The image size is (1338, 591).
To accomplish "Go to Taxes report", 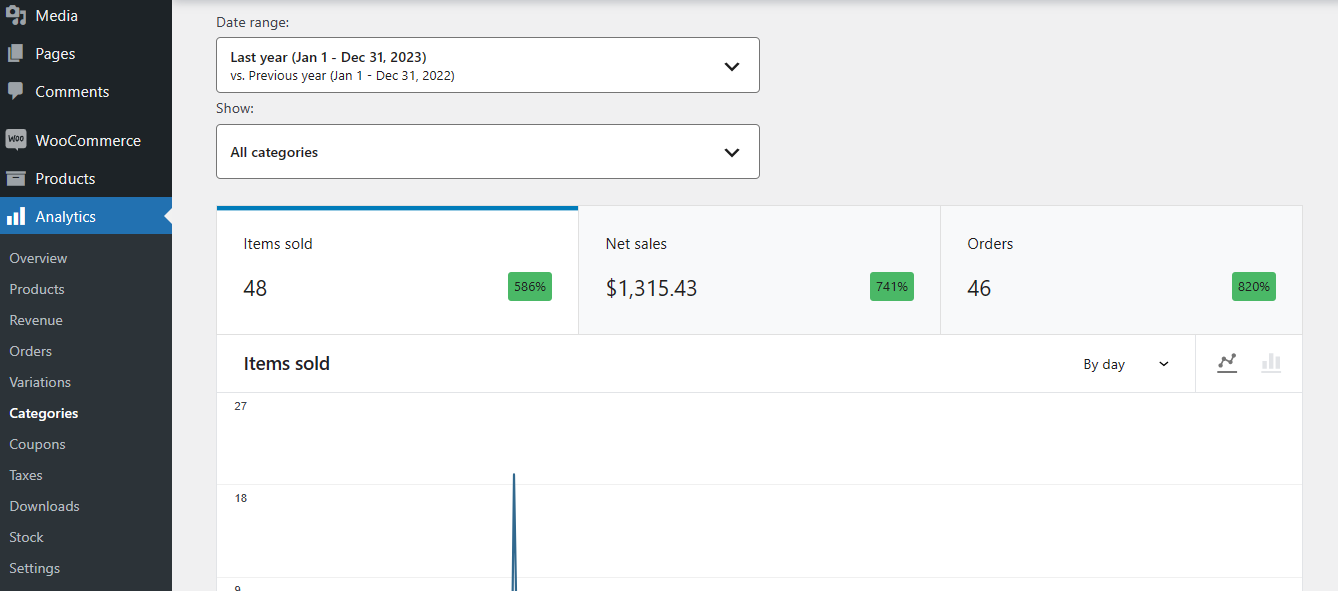I will pyautogui.click(x=26, y=475).
